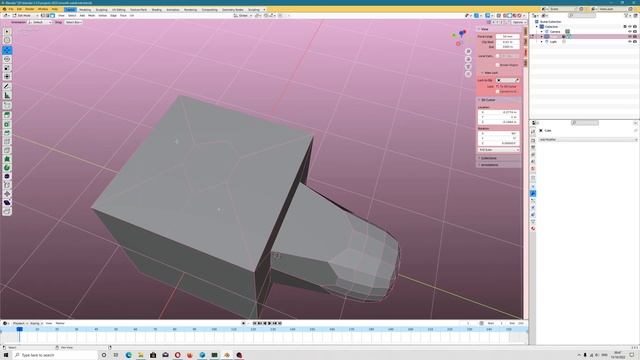Image resolution: width=640 pixels, height=360 pixels.
Task: Open the Modifiers wrench tab in Properties
Action: point(533,193)
